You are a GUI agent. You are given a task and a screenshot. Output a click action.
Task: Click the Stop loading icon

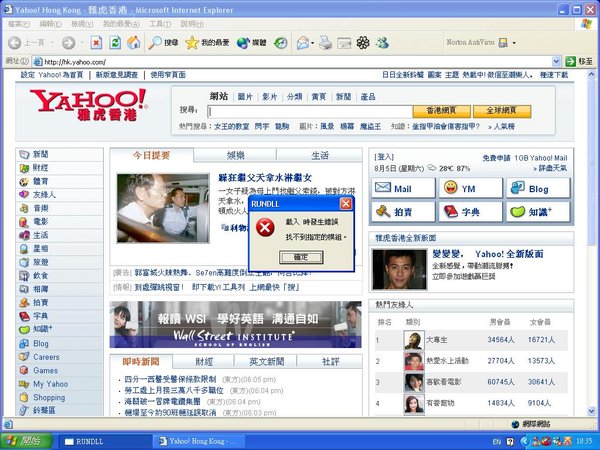[x=96, y=42]
